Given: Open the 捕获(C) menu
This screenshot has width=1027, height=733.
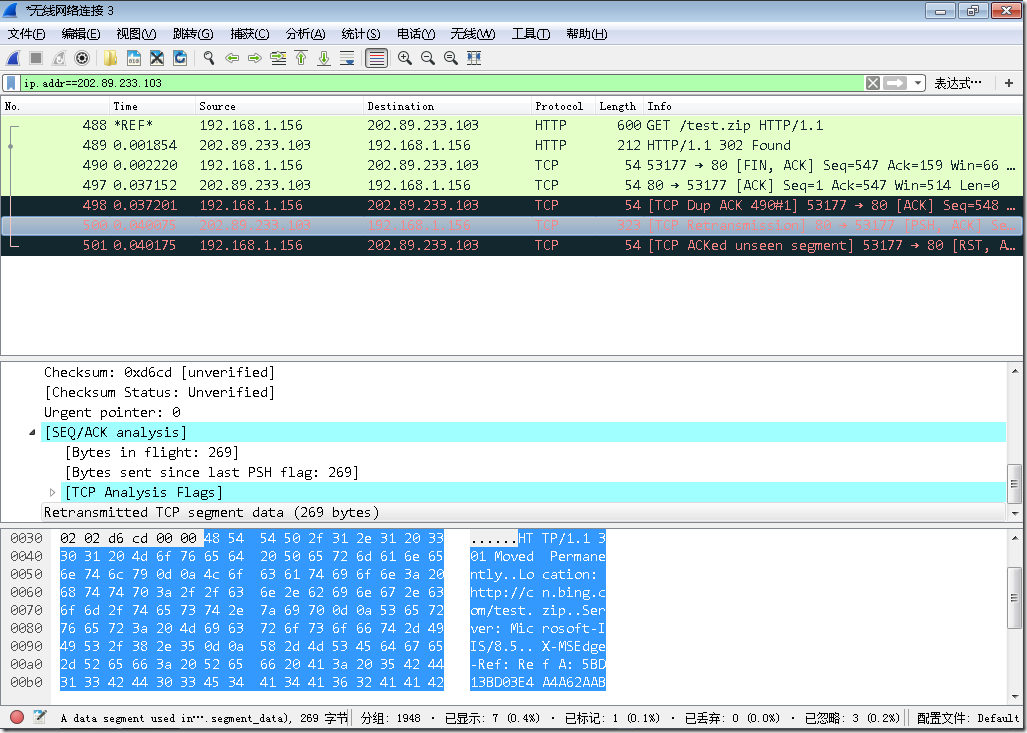Looking at the screenshot, I should pos(250,34).
